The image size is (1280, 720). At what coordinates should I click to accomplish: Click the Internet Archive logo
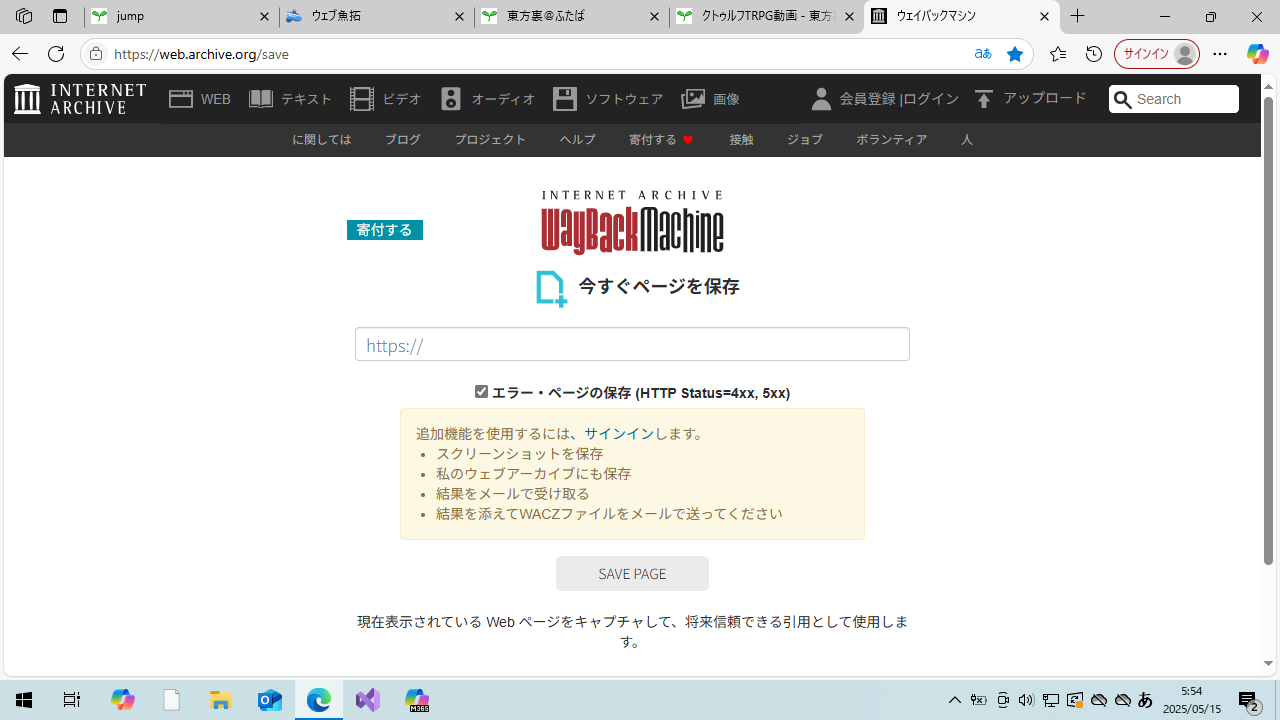tap(80, 99)
